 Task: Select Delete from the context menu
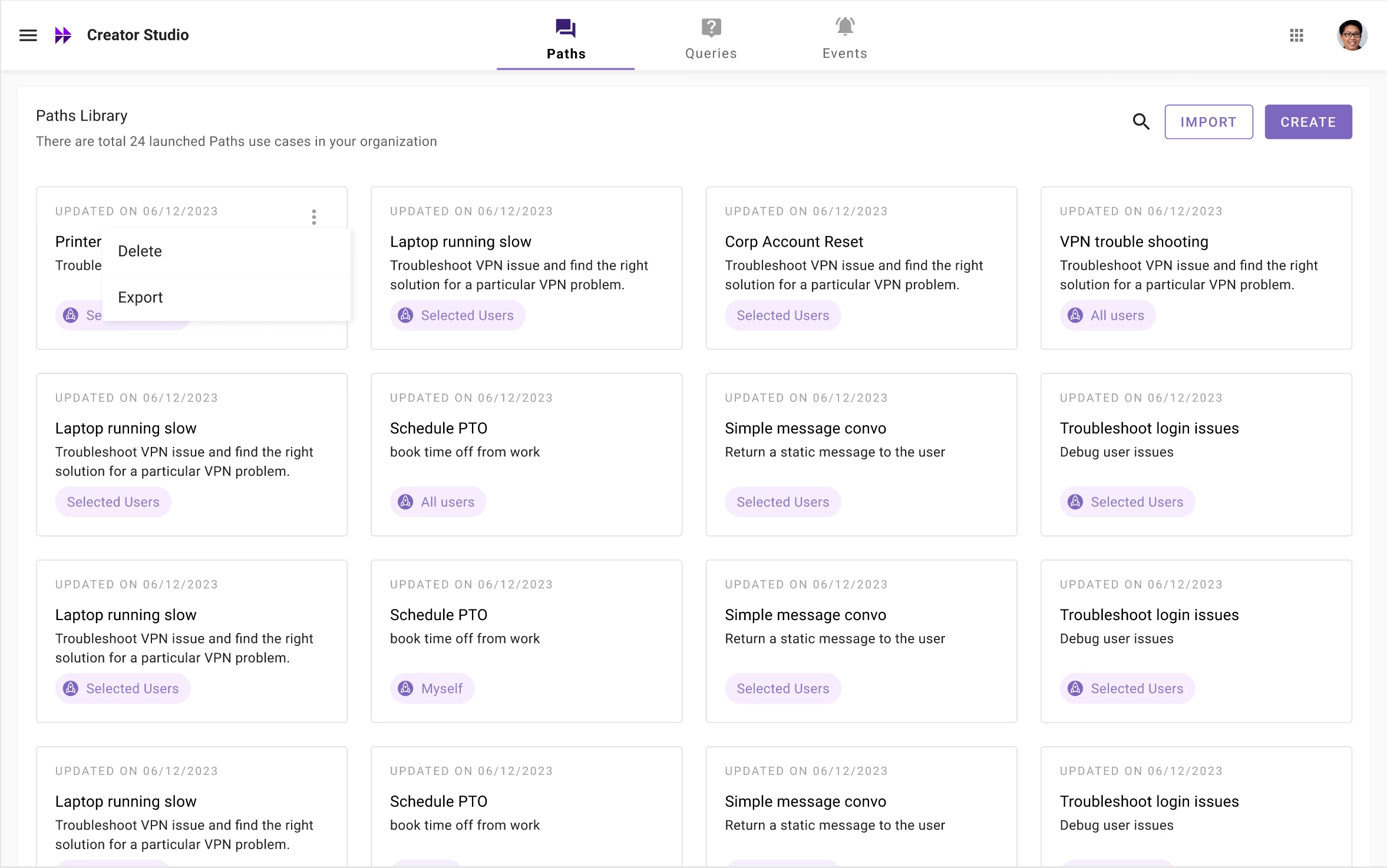pos(140,251)
